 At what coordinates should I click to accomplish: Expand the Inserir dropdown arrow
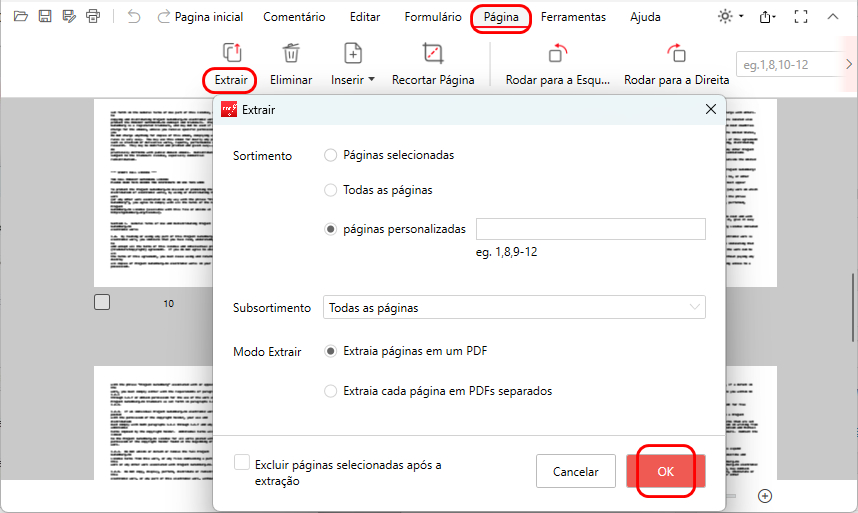point(372,79)
